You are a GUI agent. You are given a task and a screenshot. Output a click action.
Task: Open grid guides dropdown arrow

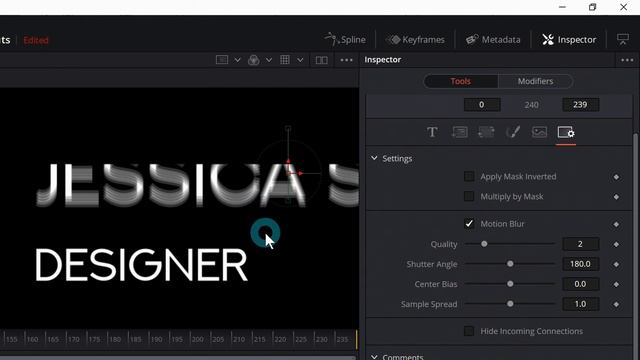point(300,60)
